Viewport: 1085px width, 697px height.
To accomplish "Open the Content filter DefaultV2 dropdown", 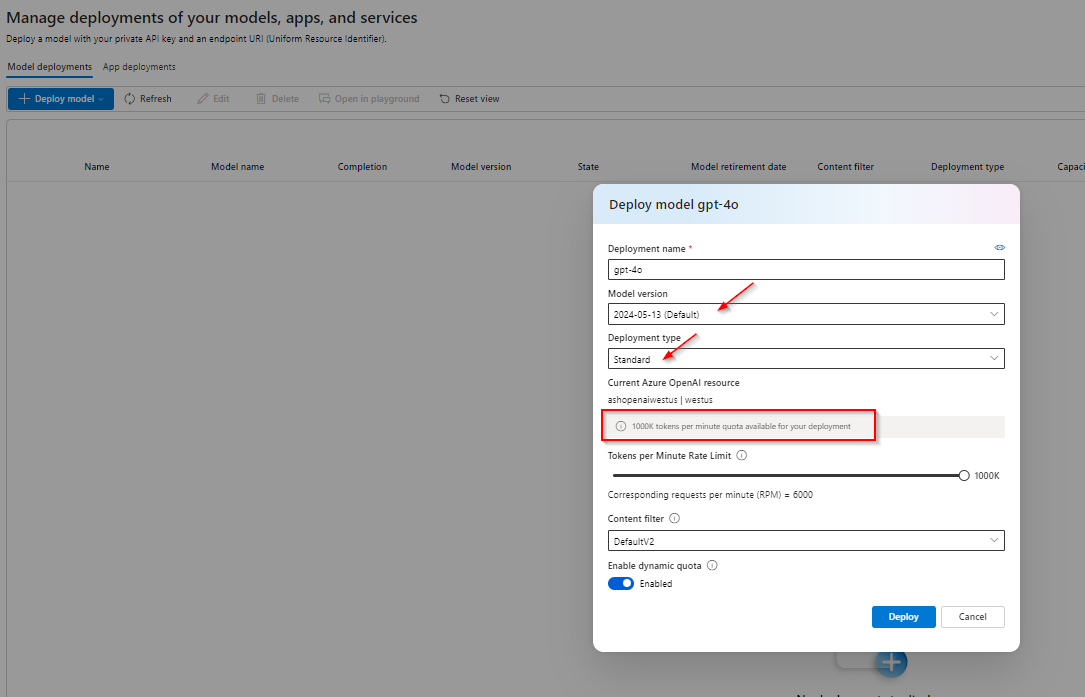I will (806, 541).
